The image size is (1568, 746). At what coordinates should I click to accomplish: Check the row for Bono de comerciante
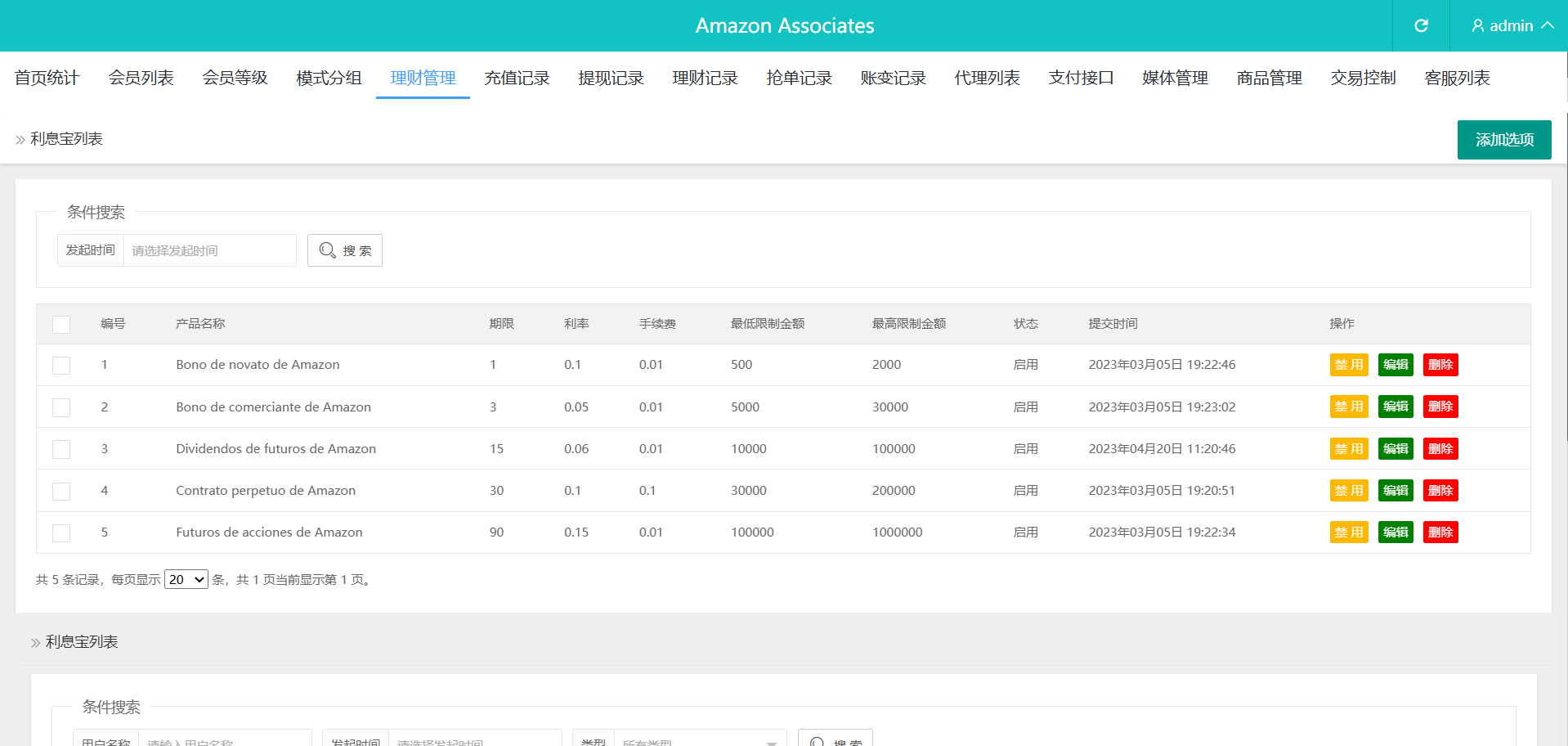click(x=61, y=407)
